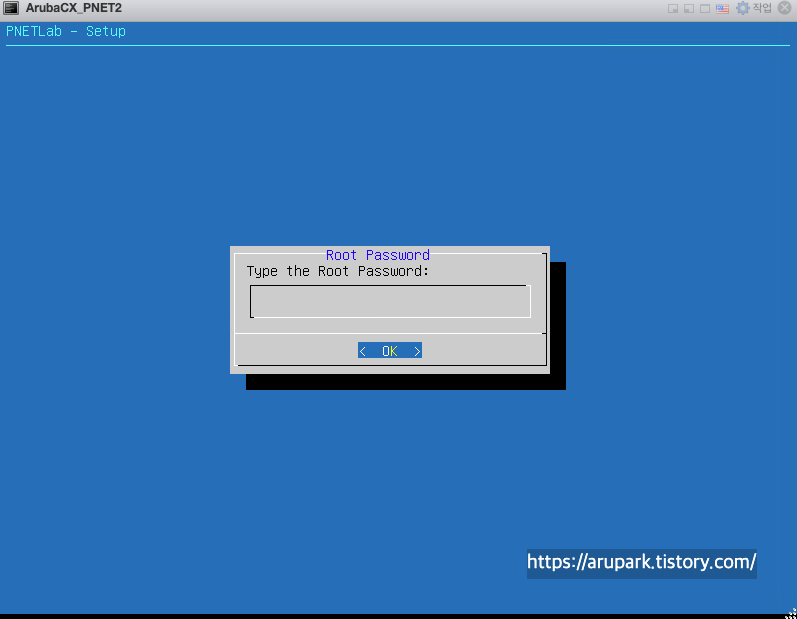Confirm with the OK button
The image size is (797, 619).
pos(390,351)
